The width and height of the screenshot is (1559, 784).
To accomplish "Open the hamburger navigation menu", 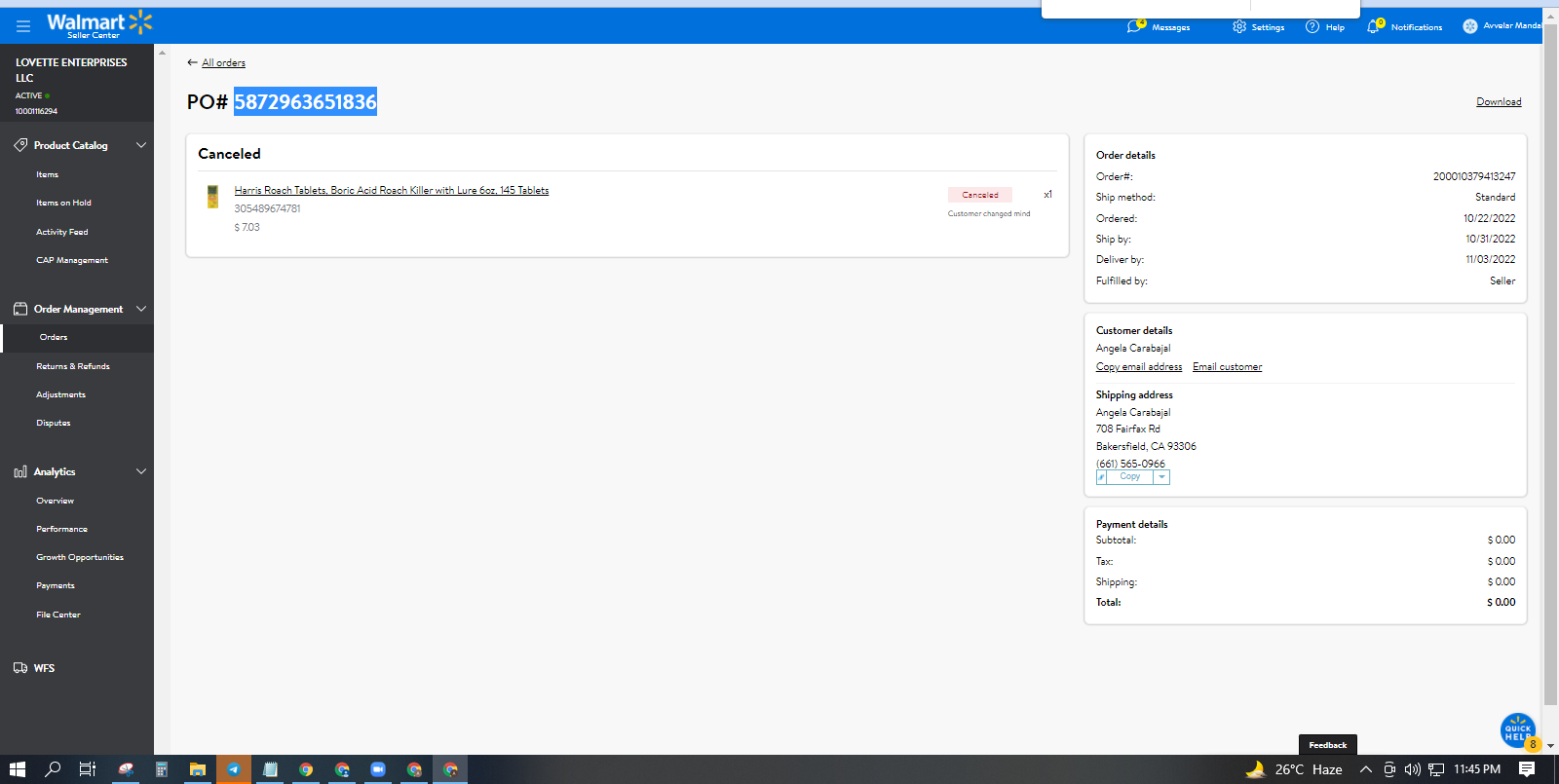I will (x=23, y=26).
